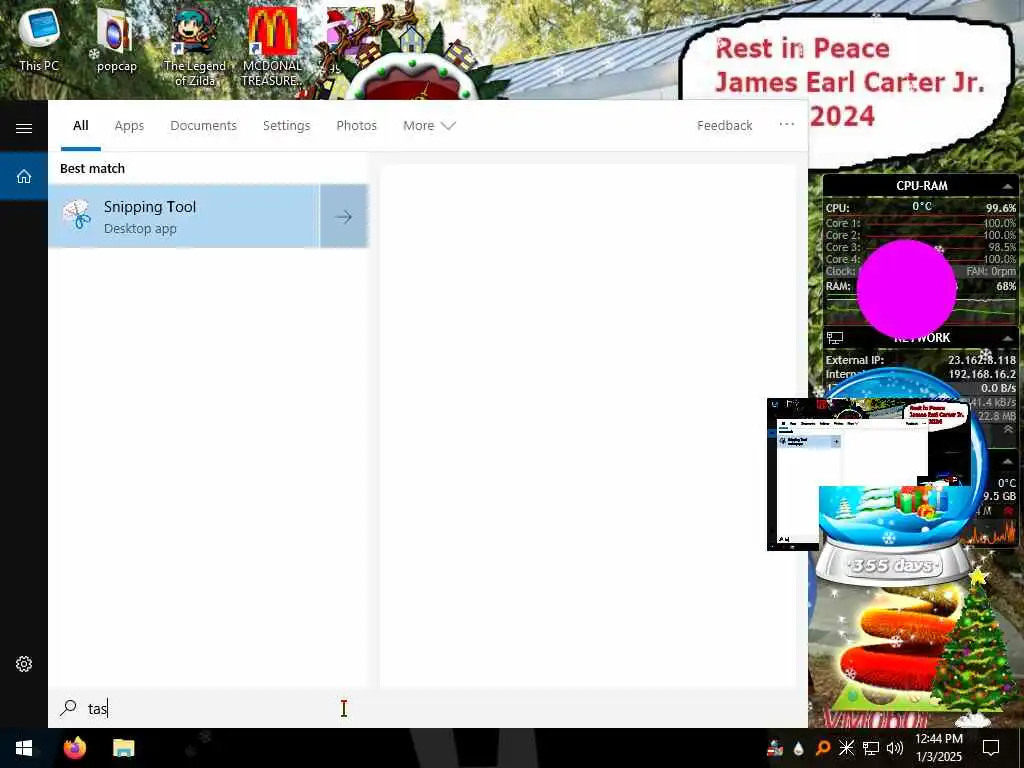Select the popcap desktop icon
The image size is (1024, 768).
point(116,39)
